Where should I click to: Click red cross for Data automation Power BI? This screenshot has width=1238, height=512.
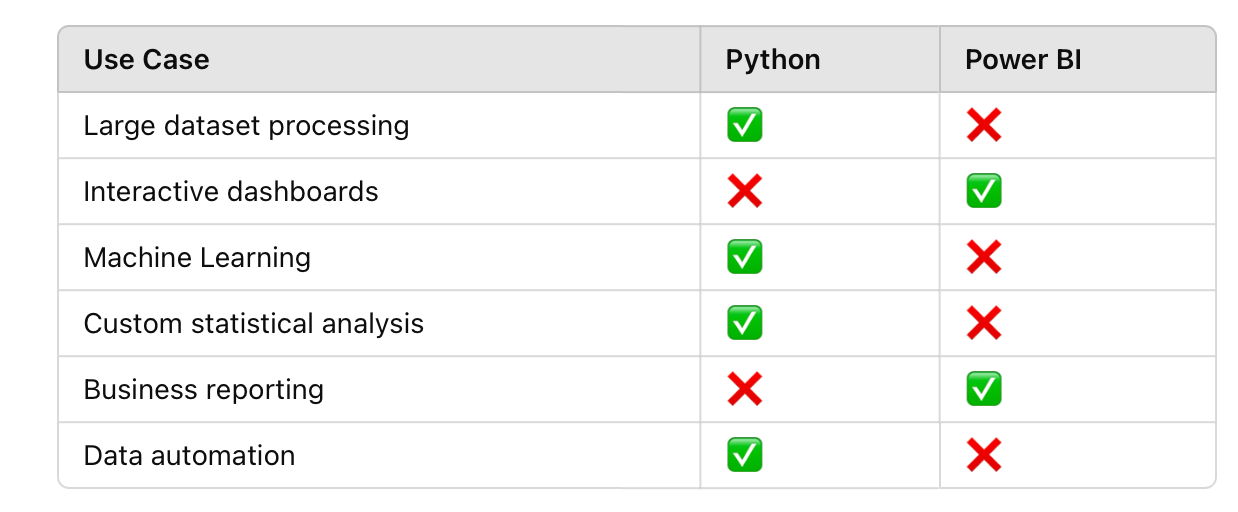pos(984,456)
